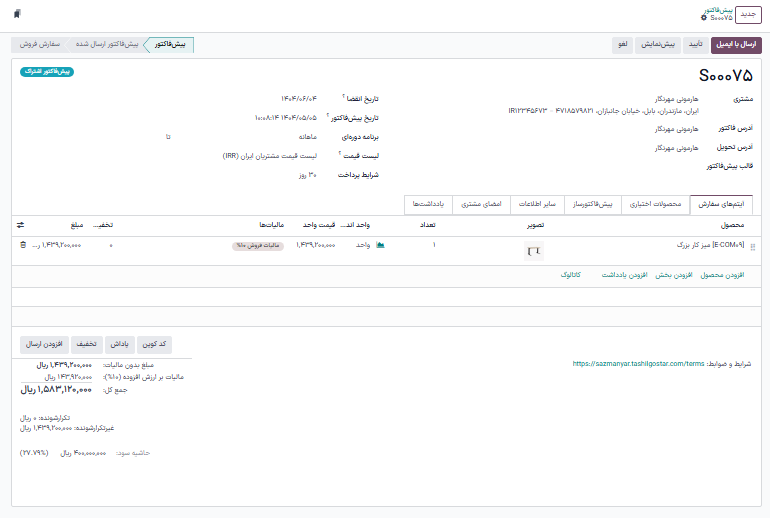Delete the order line with trash icon
Viewport: 770px width, 518px height.
tap(22, 245)
